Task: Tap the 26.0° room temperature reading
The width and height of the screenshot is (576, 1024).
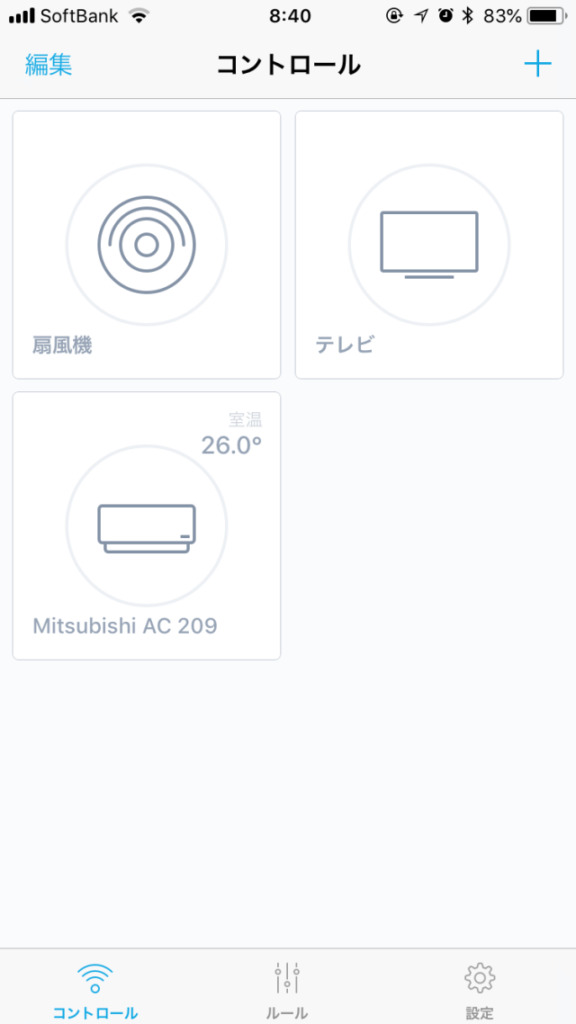Action: point(231,445)
